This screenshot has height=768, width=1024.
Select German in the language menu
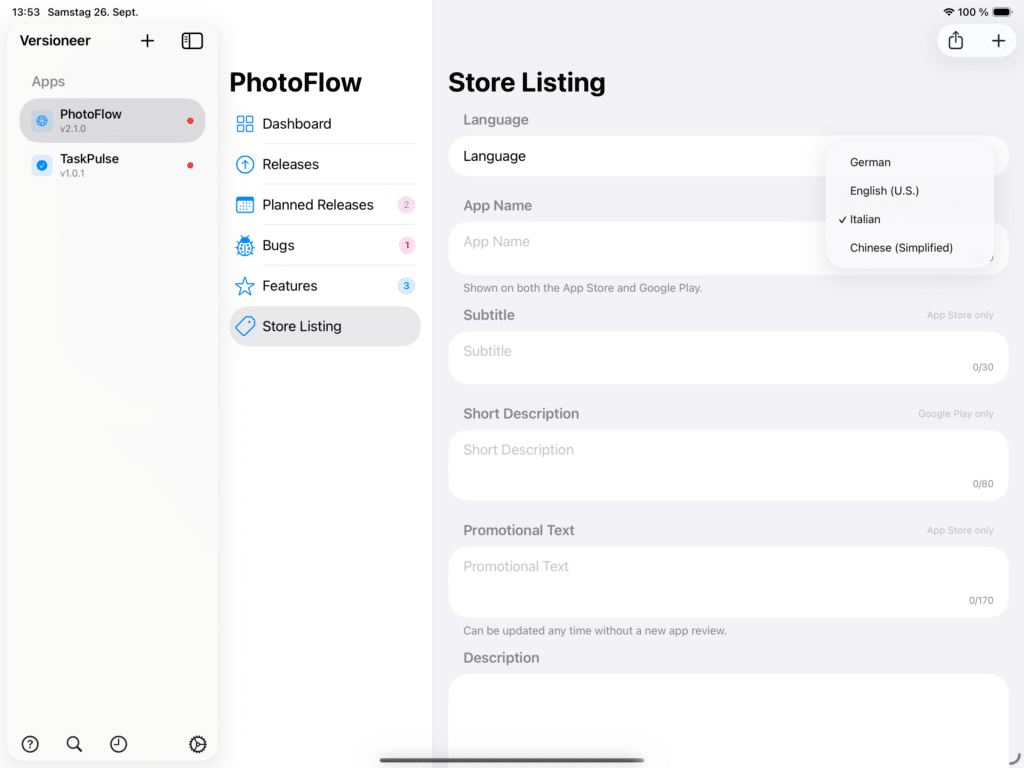pyautogui.click(x=910, y=162)
